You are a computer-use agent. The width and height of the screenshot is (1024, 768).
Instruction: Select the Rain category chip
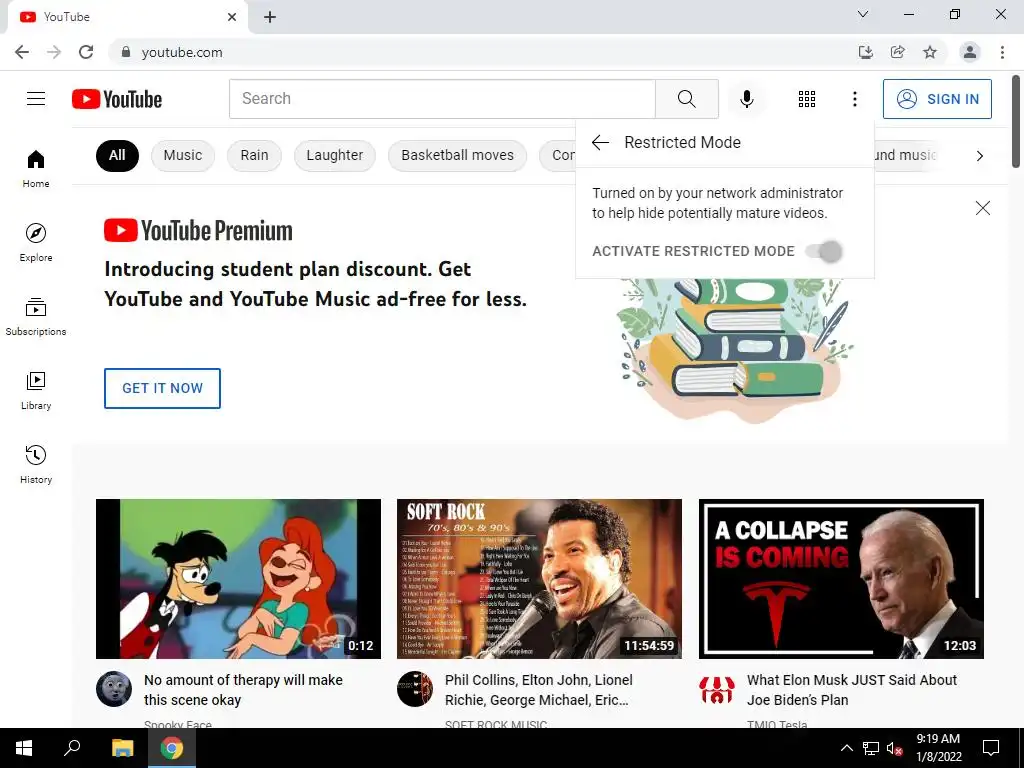coord(254,155)
